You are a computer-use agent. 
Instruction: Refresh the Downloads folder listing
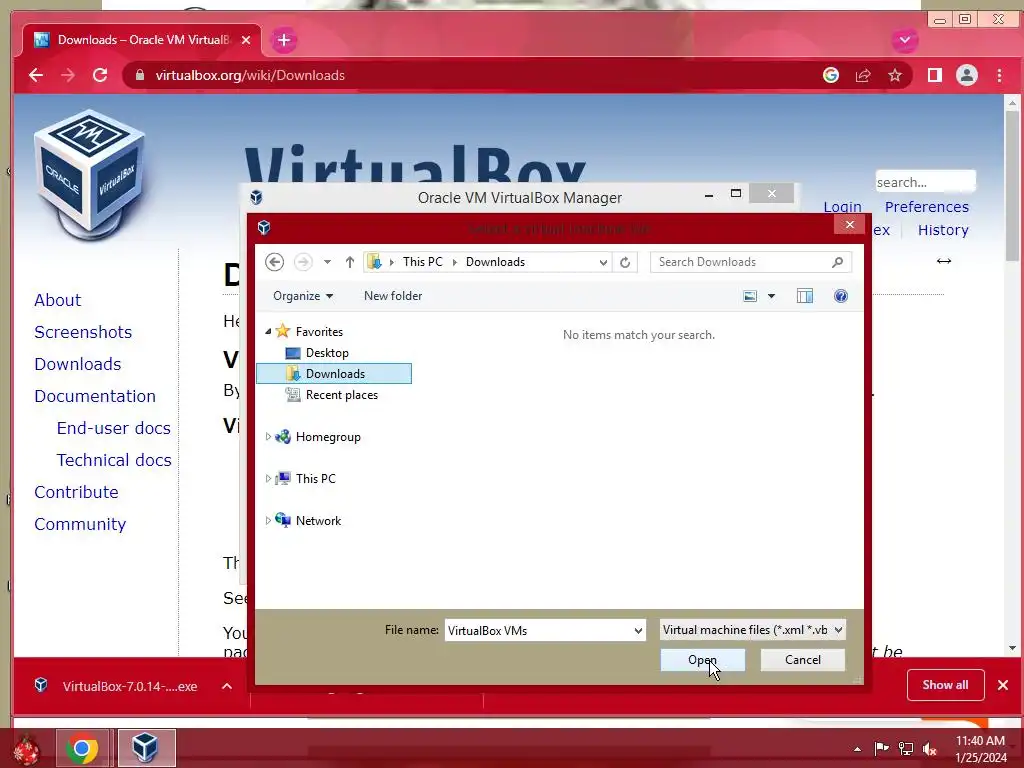point(625,262)
